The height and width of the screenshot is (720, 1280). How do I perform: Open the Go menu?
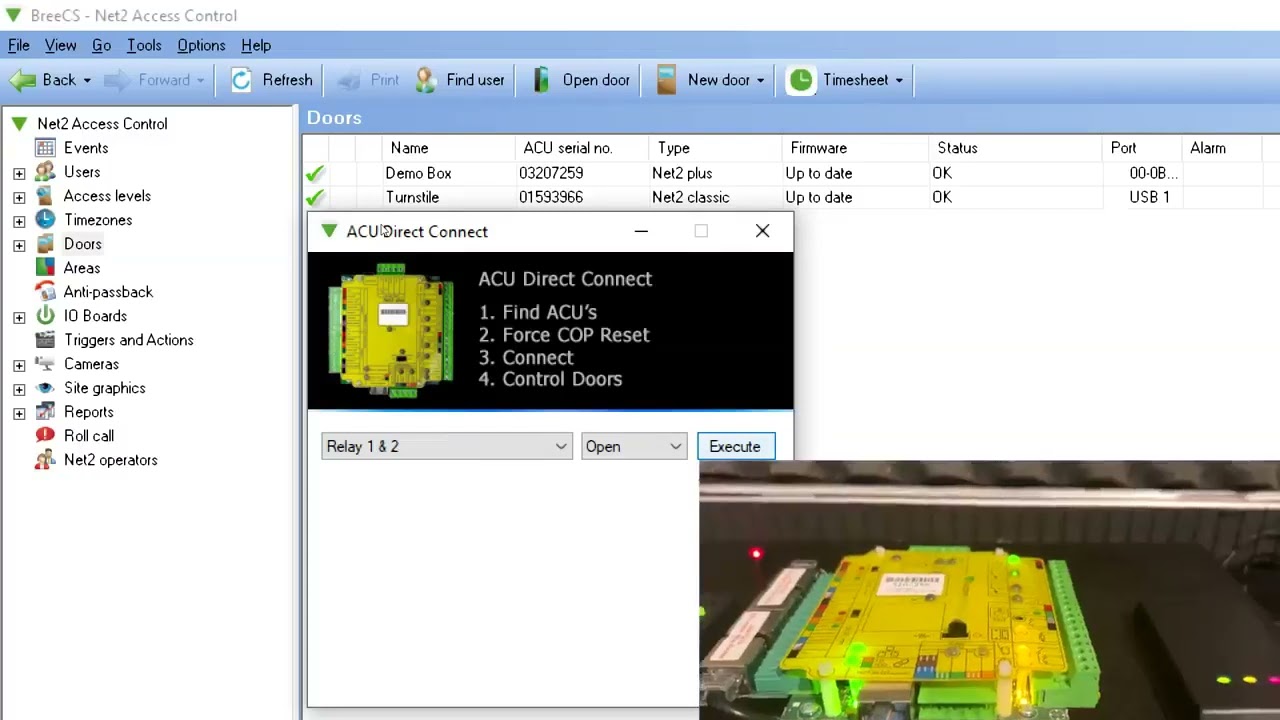(101, 45)
